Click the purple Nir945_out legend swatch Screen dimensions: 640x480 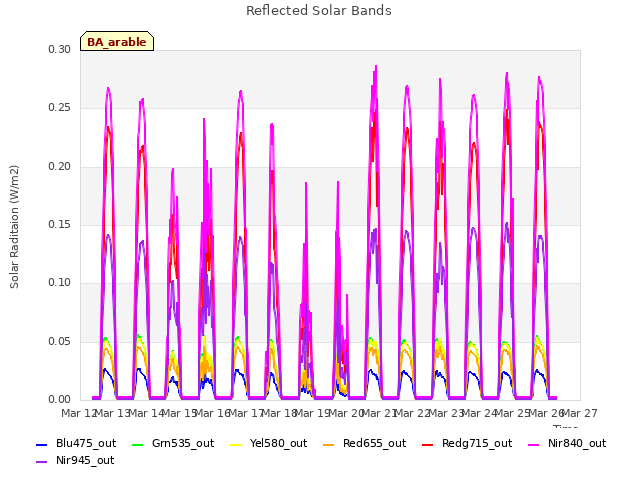[42, 462]
